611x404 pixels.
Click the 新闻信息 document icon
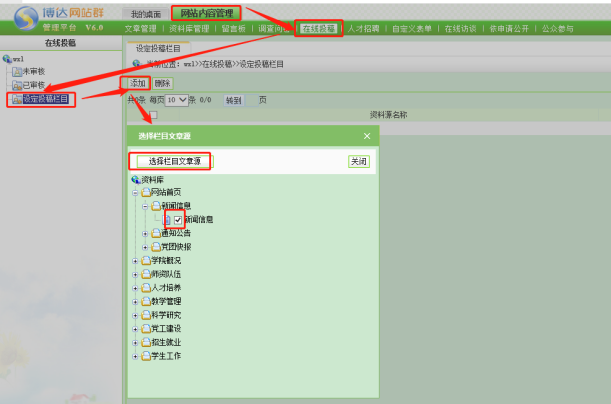coord(167,219)
